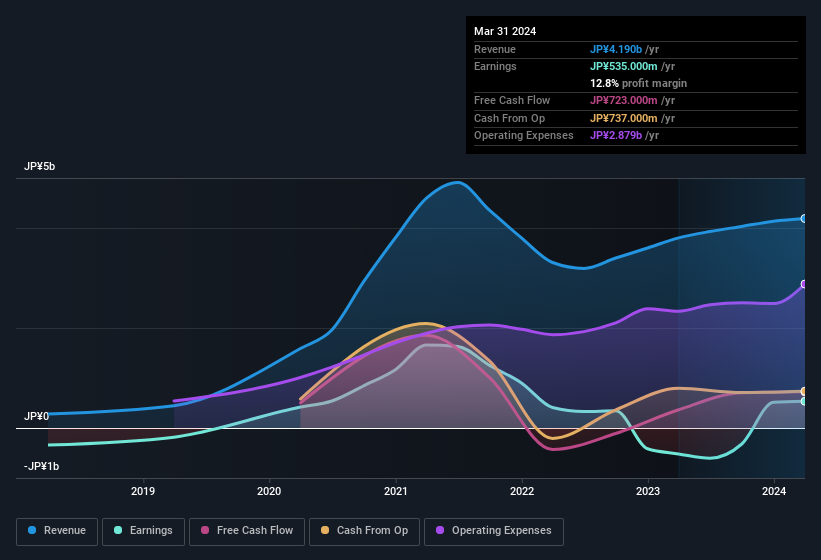Click the Free Cash Flow tooltip label
The width and height of the screenshot is (821, 560).
pyautogui.click(x=512, y=100)
